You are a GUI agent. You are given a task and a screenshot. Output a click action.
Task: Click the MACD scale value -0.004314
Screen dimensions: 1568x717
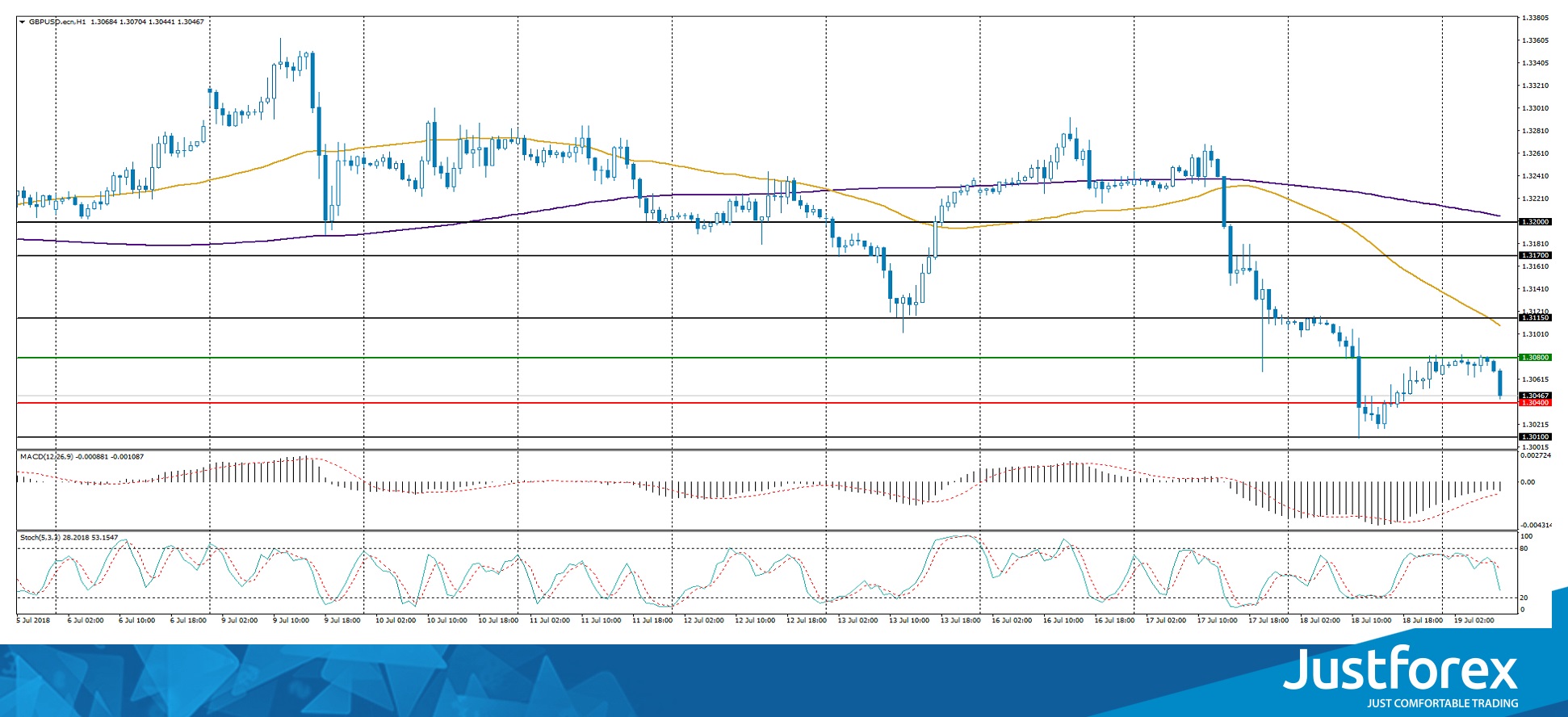(x=1536, y=526)
